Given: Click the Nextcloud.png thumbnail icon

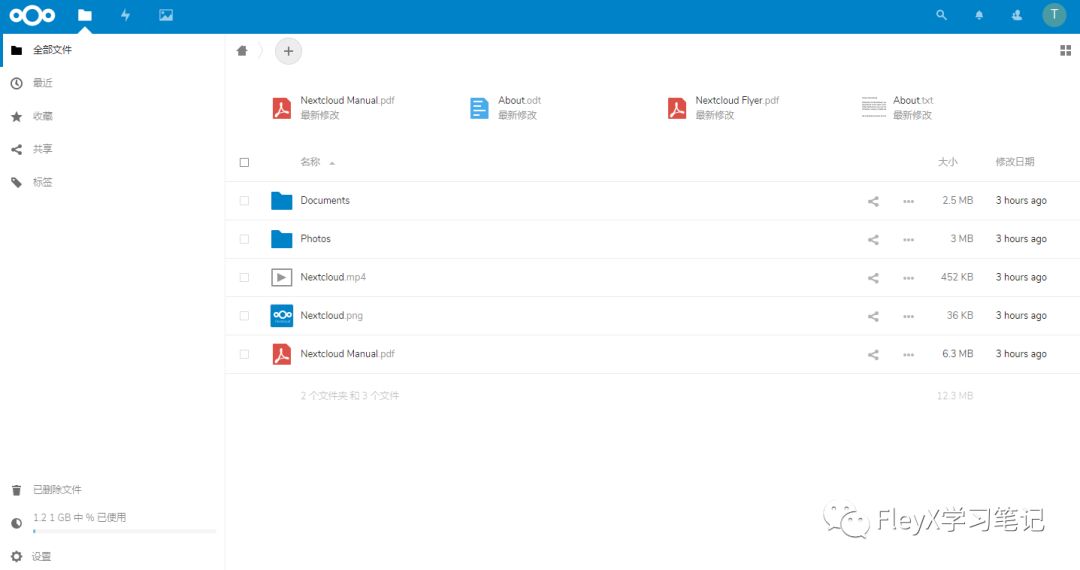Looking at the screenshot, I should (x=281, y=316).
